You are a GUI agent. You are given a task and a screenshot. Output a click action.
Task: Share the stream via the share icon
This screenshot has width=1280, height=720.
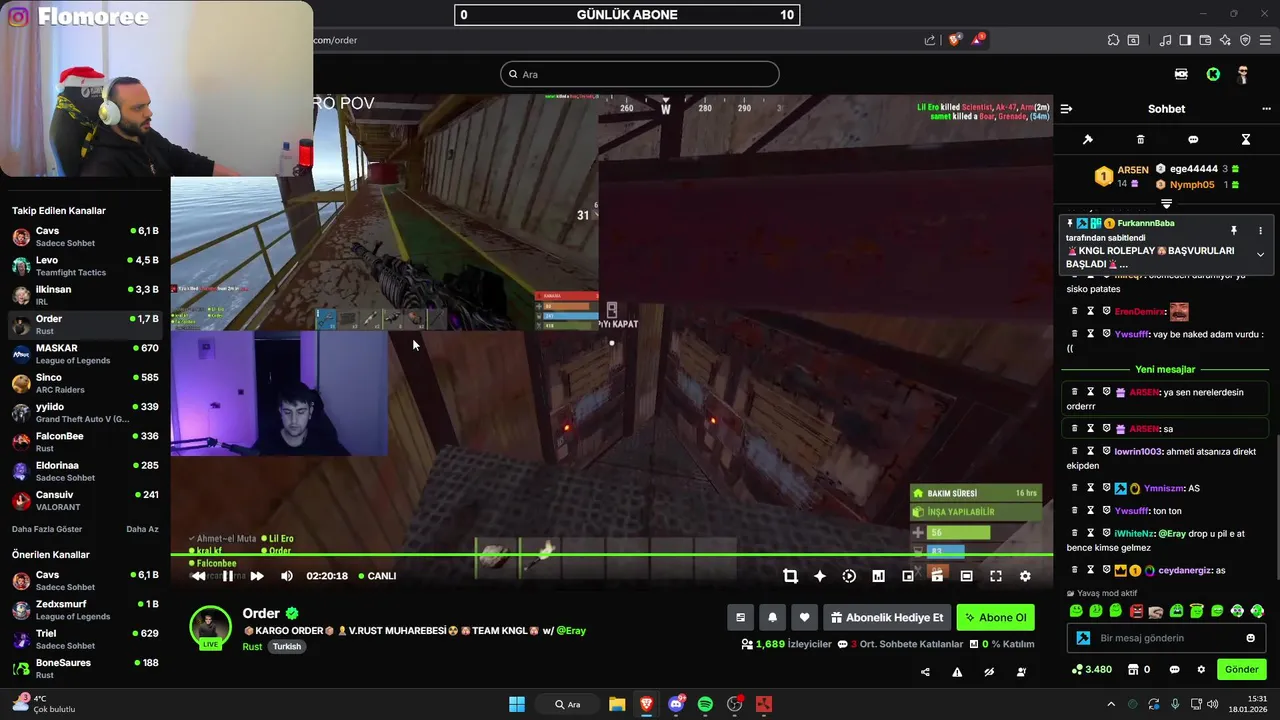click(x=925, y=672)
